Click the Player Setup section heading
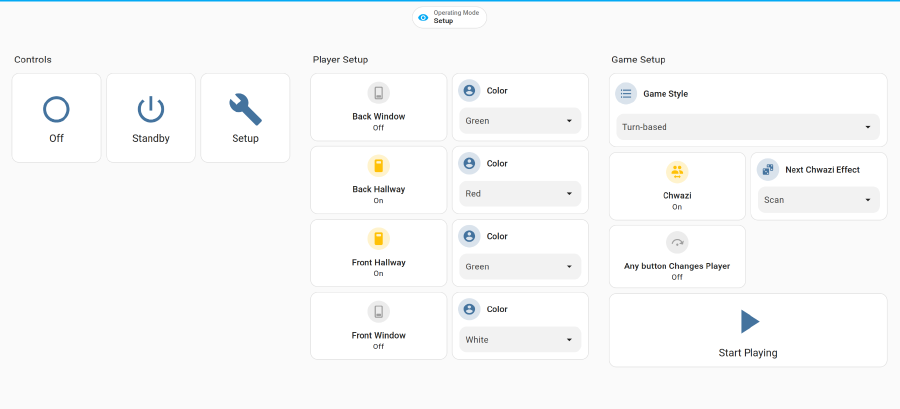The image size is (900, 409). click(x=340, y=60)
